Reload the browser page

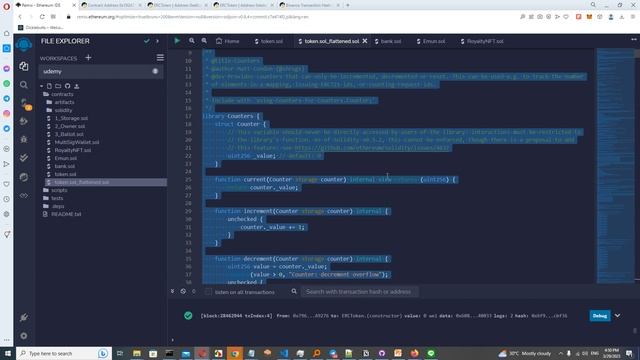coord(42,17)
